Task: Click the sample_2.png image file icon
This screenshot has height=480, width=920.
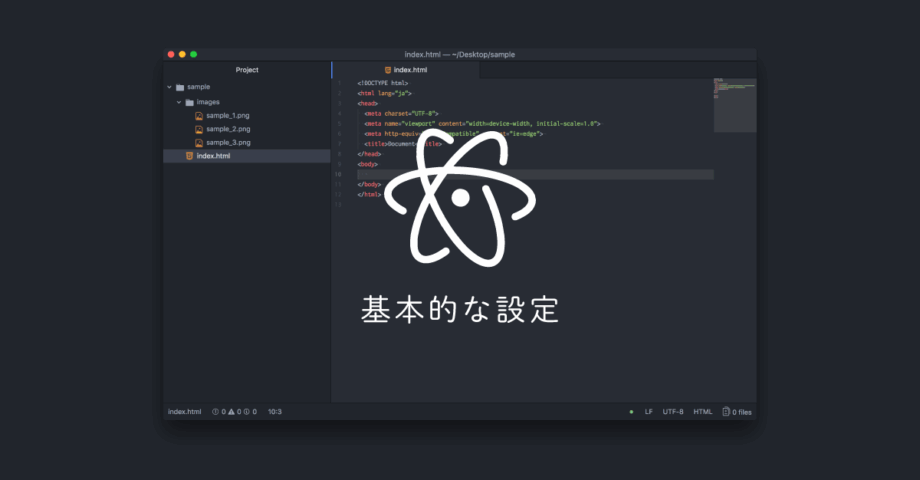Action: (199, 130)
